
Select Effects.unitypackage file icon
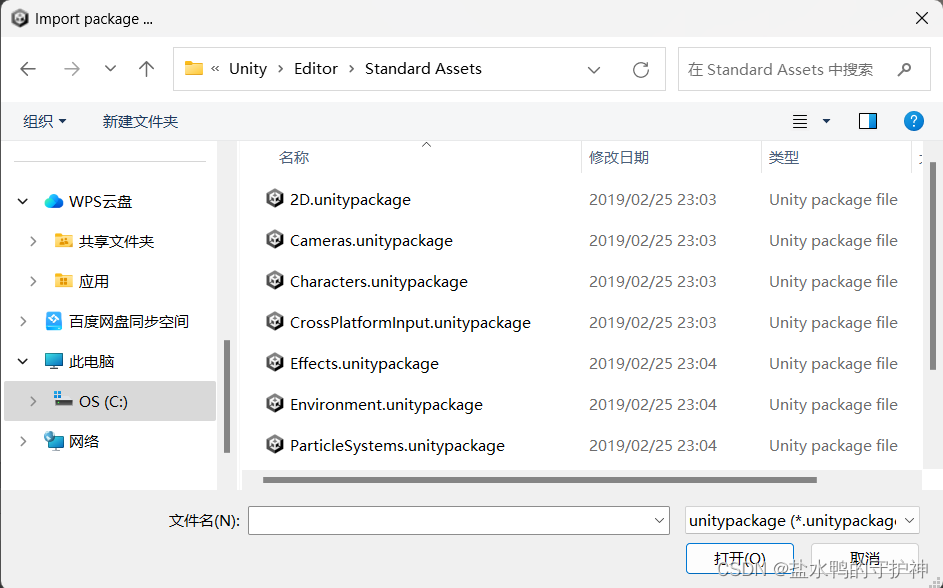tap(275, 362)
